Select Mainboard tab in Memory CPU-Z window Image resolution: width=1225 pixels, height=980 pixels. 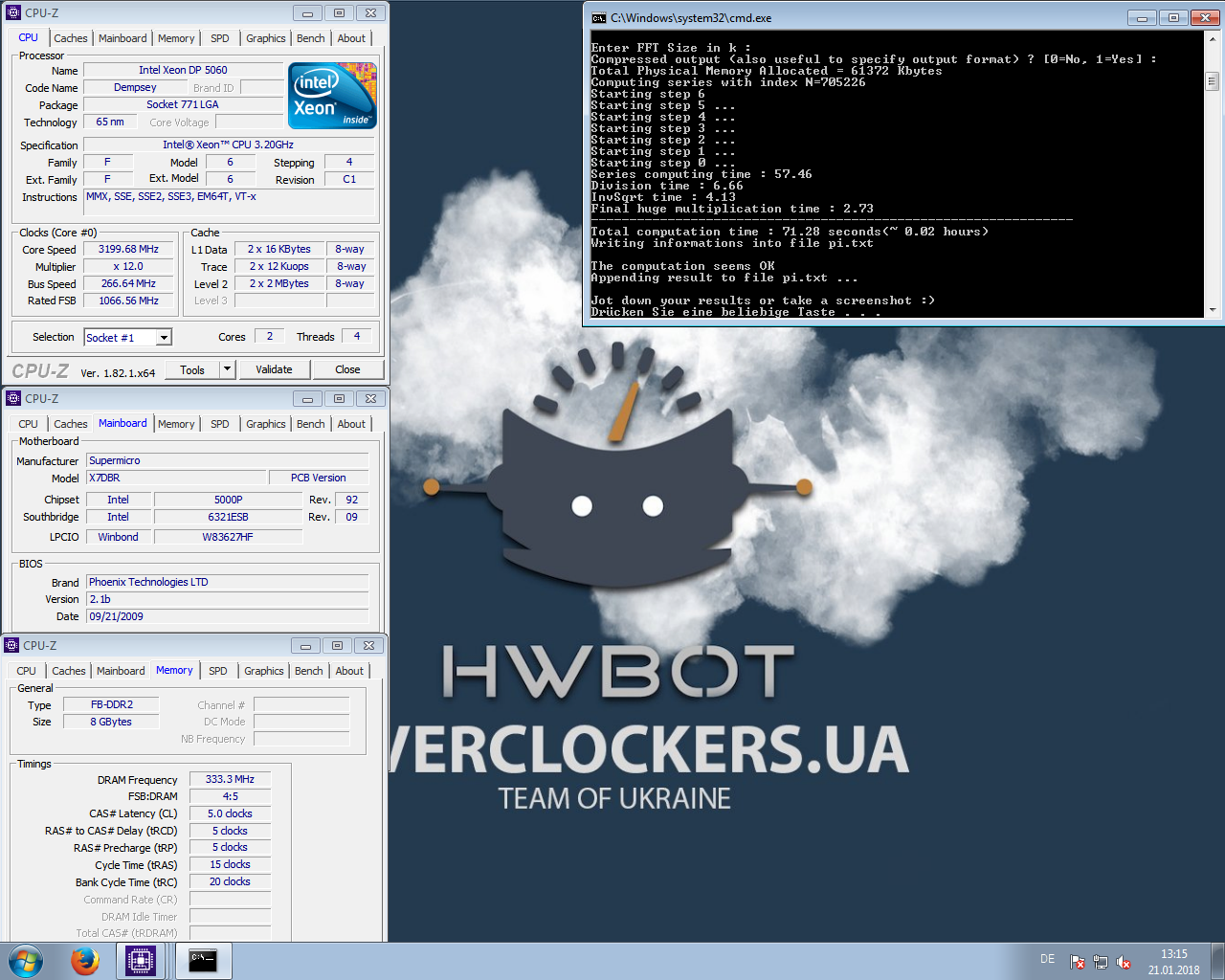coord(121,671)
